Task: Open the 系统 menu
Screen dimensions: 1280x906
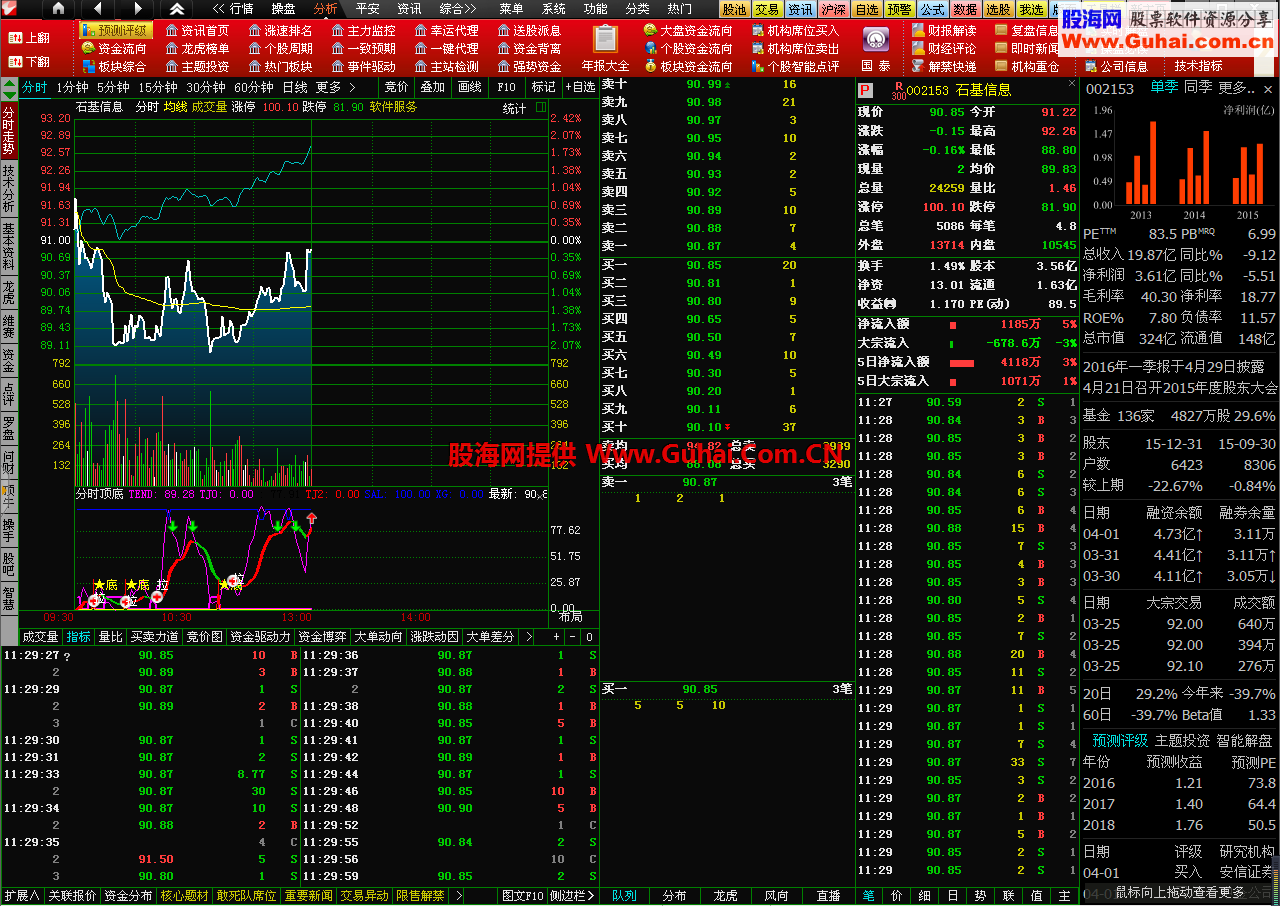Action: coord(554,8)
